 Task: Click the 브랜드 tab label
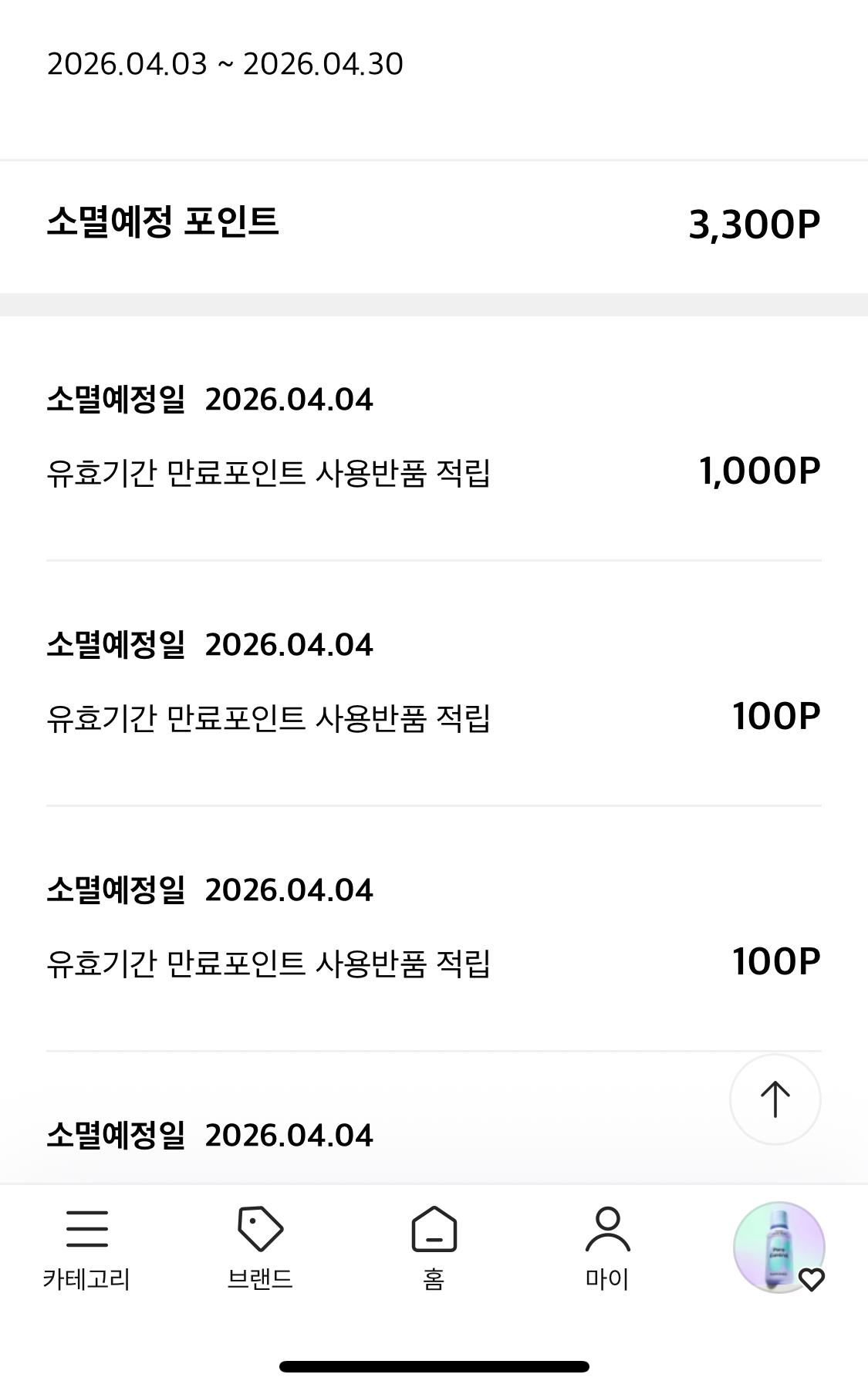pyautogui.click(x=260, y=1280)
